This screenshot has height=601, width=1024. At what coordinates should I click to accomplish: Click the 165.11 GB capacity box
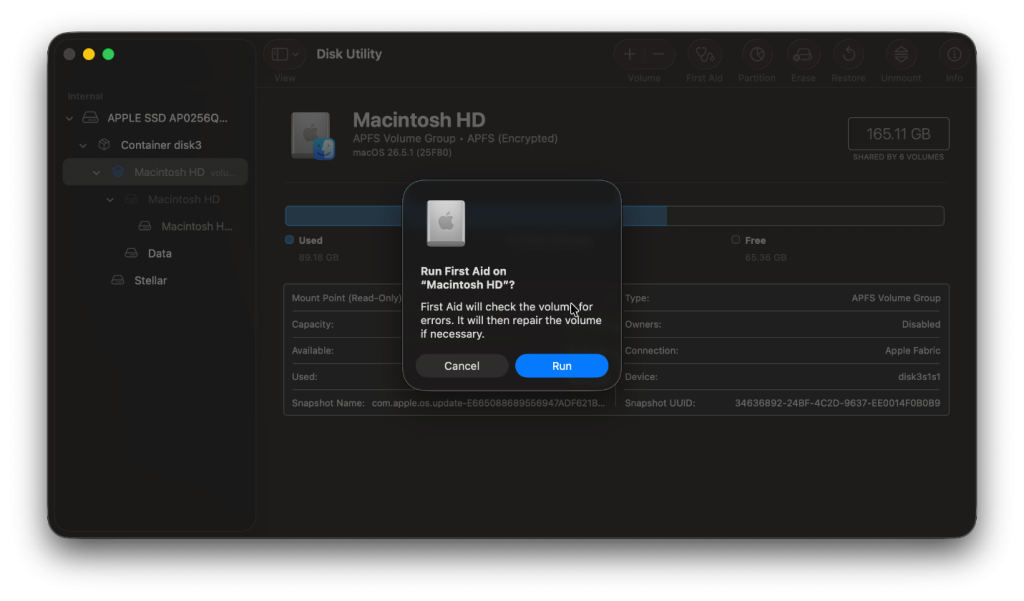pyautogui.click(x=898, y=134)
